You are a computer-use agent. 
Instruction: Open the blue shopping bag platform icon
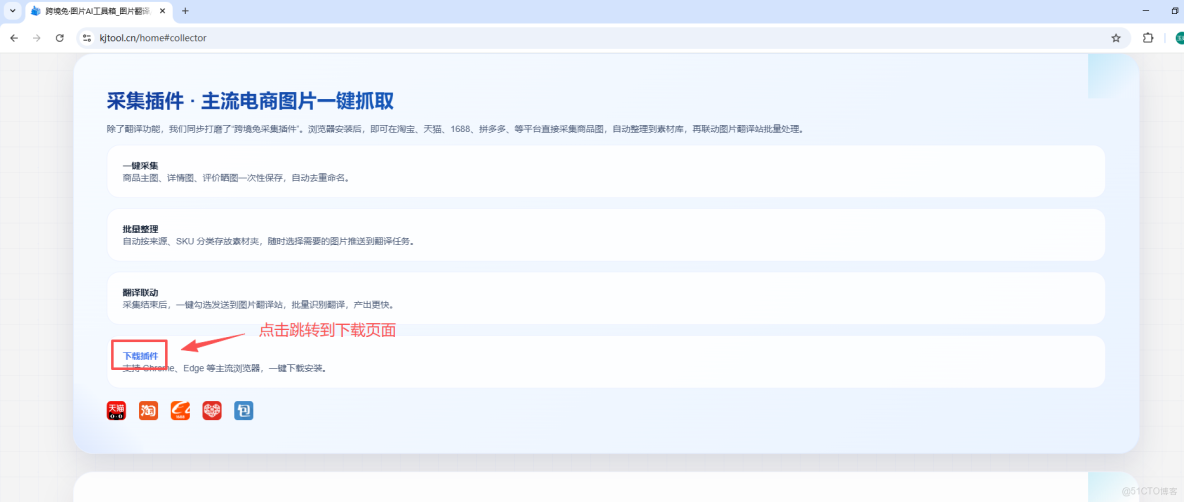[244, 411]
